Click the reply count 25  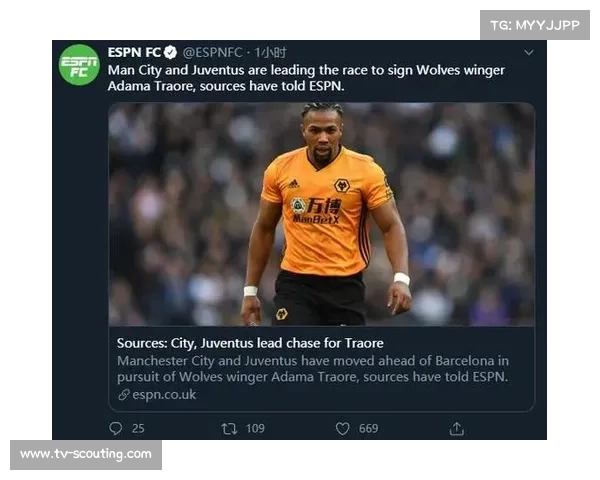pos(138,428)
